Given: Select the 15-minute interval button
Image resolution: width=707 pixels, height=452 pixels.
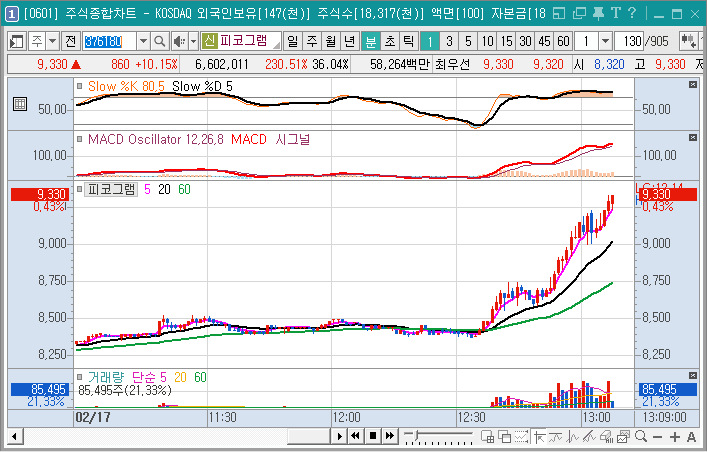Looking at the screenshot, I should coord(506,42).
